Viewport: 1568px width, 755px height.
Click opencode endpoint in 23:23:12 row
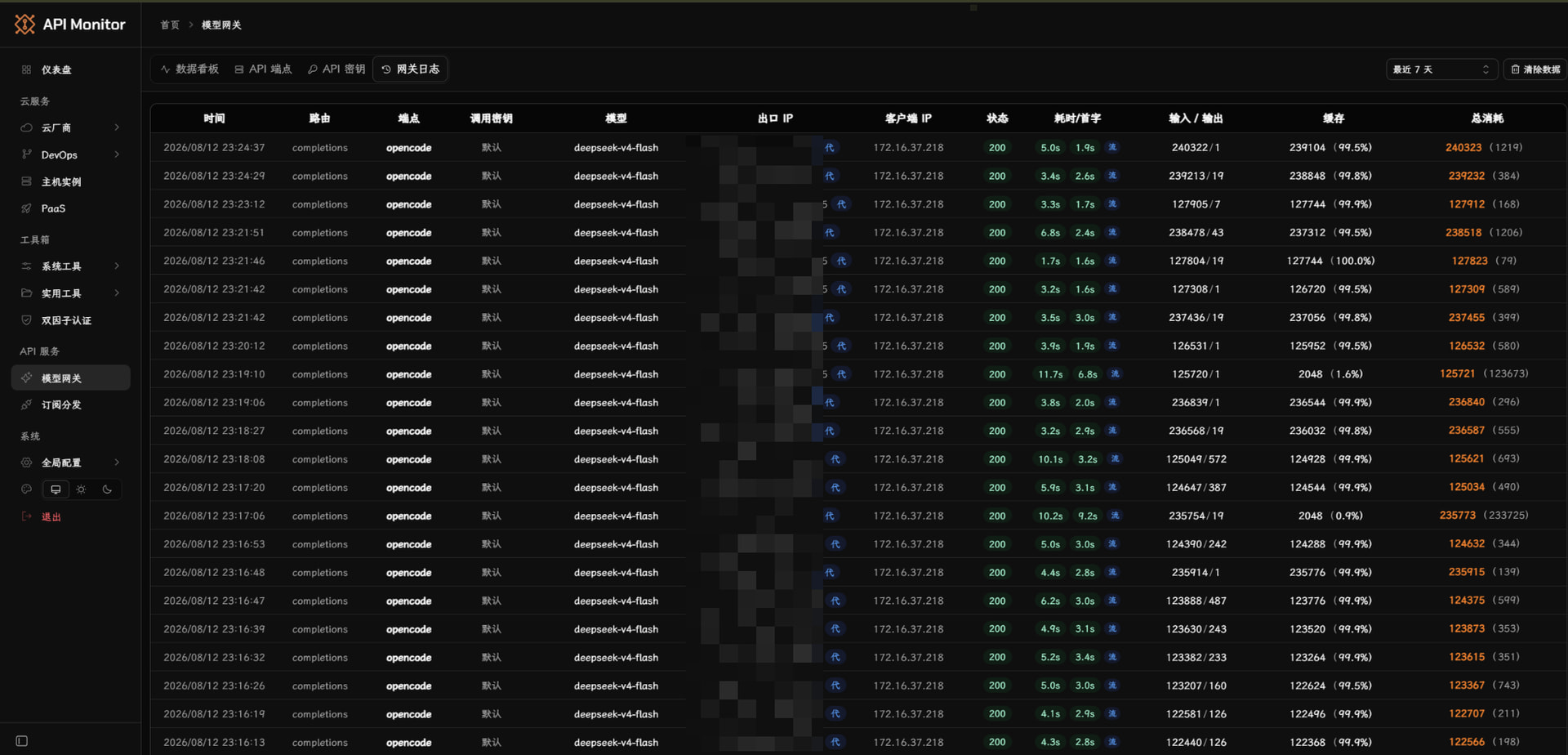pyautogui.click(x=409, y=204)
